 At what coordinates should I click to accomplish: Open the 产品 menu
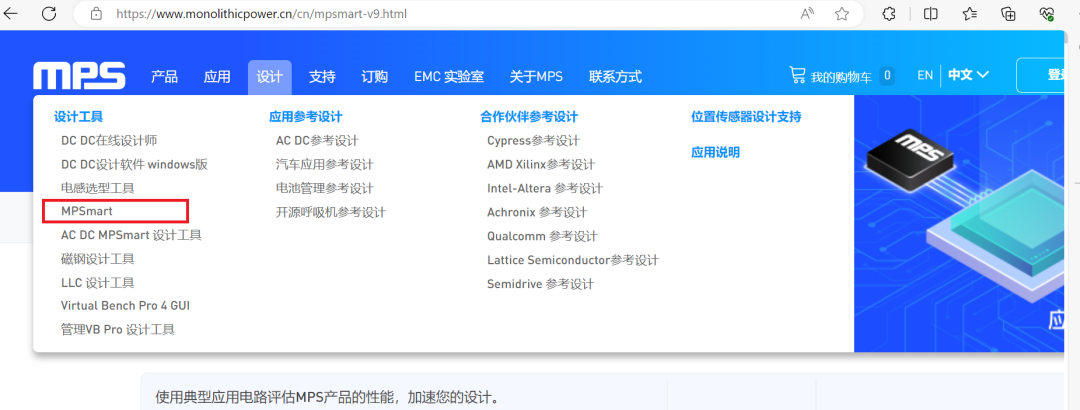tap(165, 76)
